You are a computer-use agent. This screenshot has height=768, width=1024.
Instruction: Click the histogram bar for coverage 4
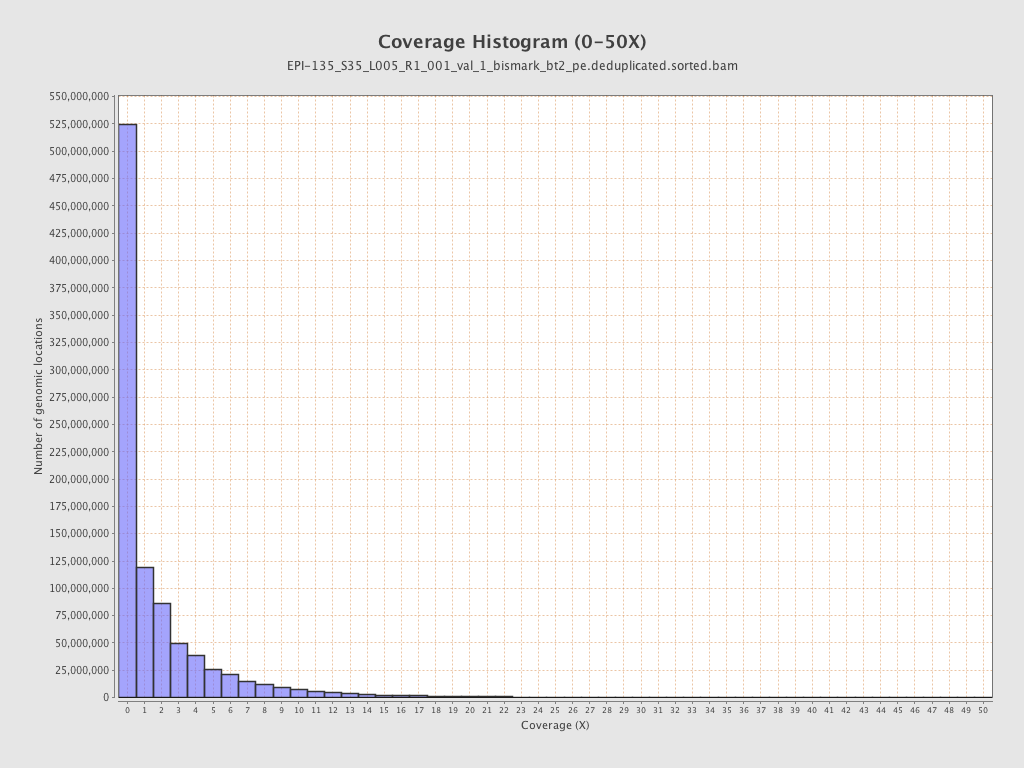click(x=196, y=677)
